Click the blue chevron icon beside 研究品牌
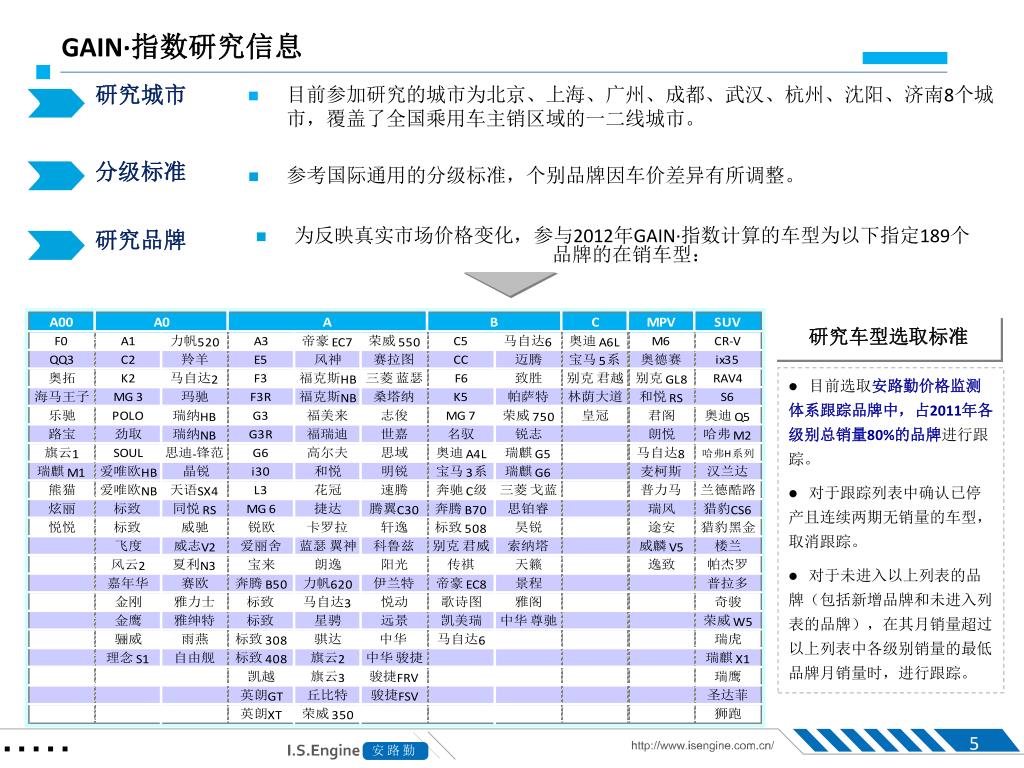Image resolution: width=1024 pixels, height=768 pixels. coord(56,245)
